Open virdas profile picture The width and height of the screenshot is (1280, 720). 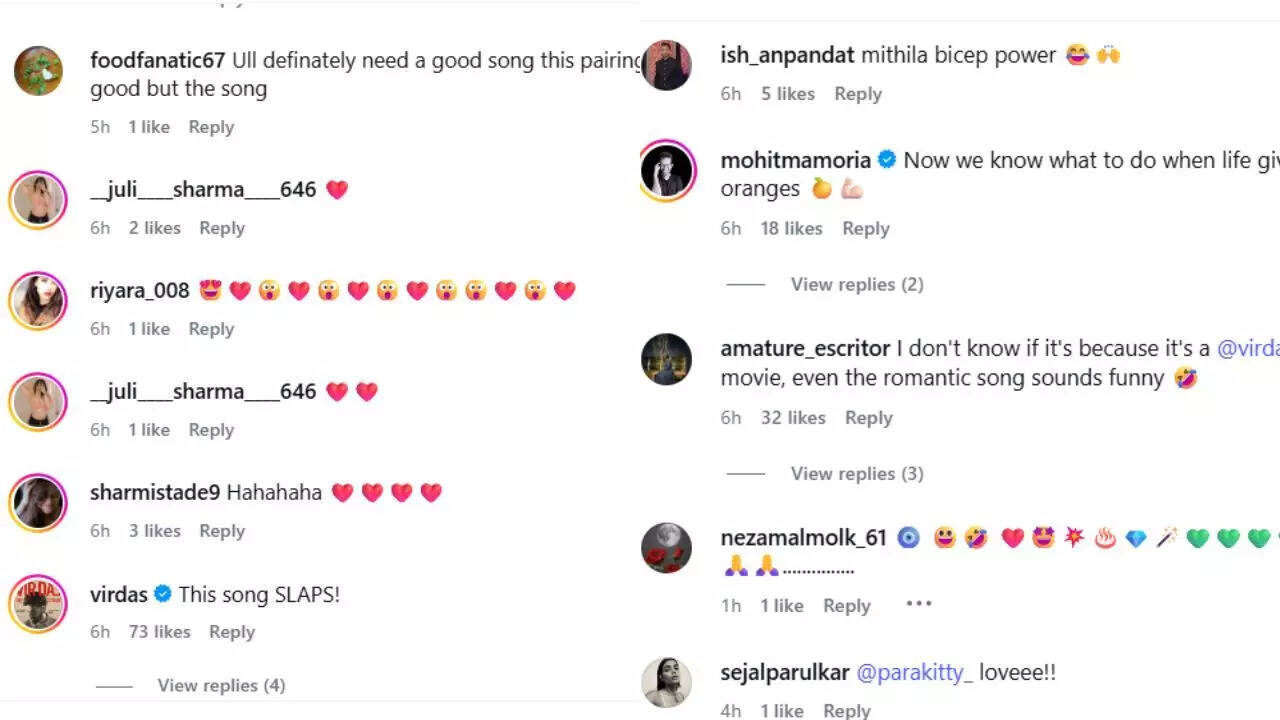38,604
